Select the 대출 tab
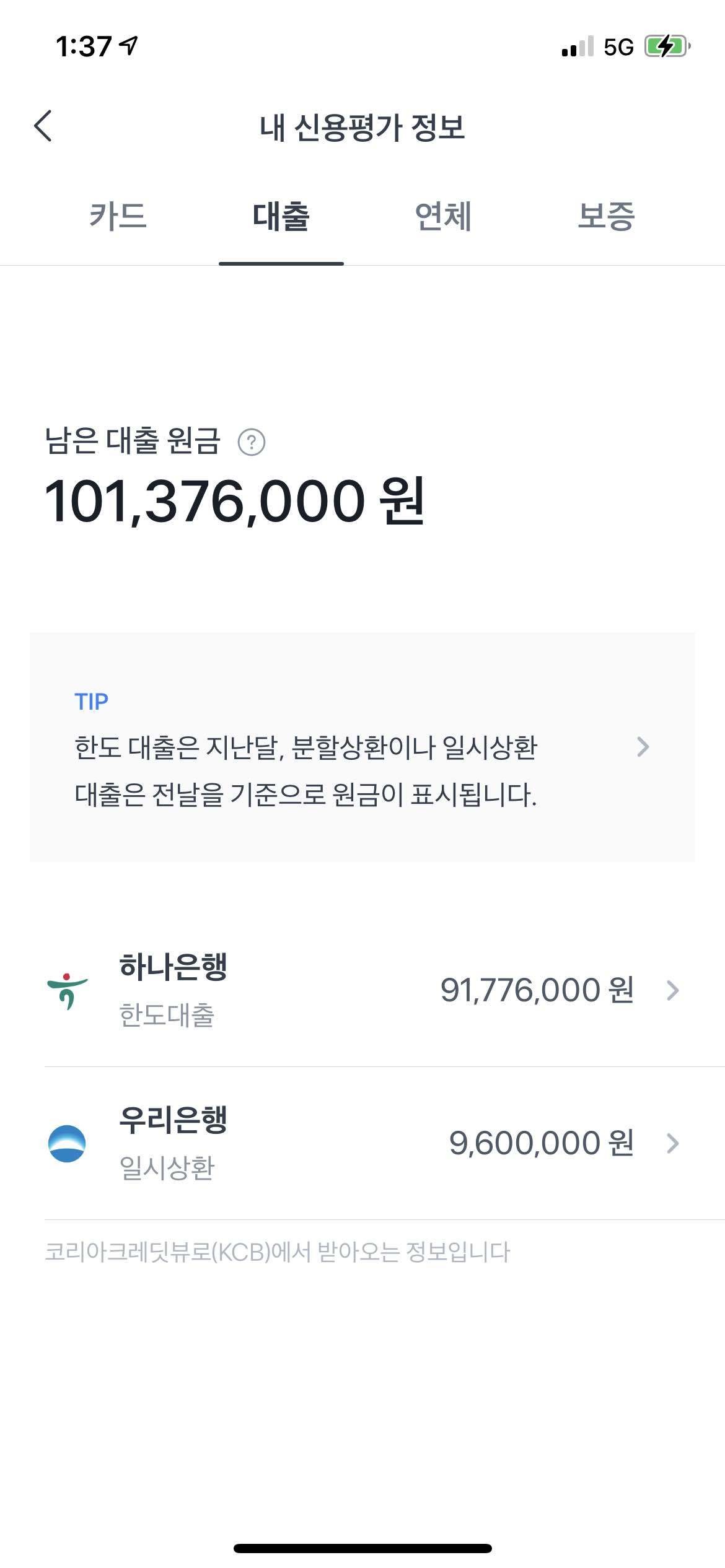The height and width of the screenshot is (1568, 725). pos(281,217)
